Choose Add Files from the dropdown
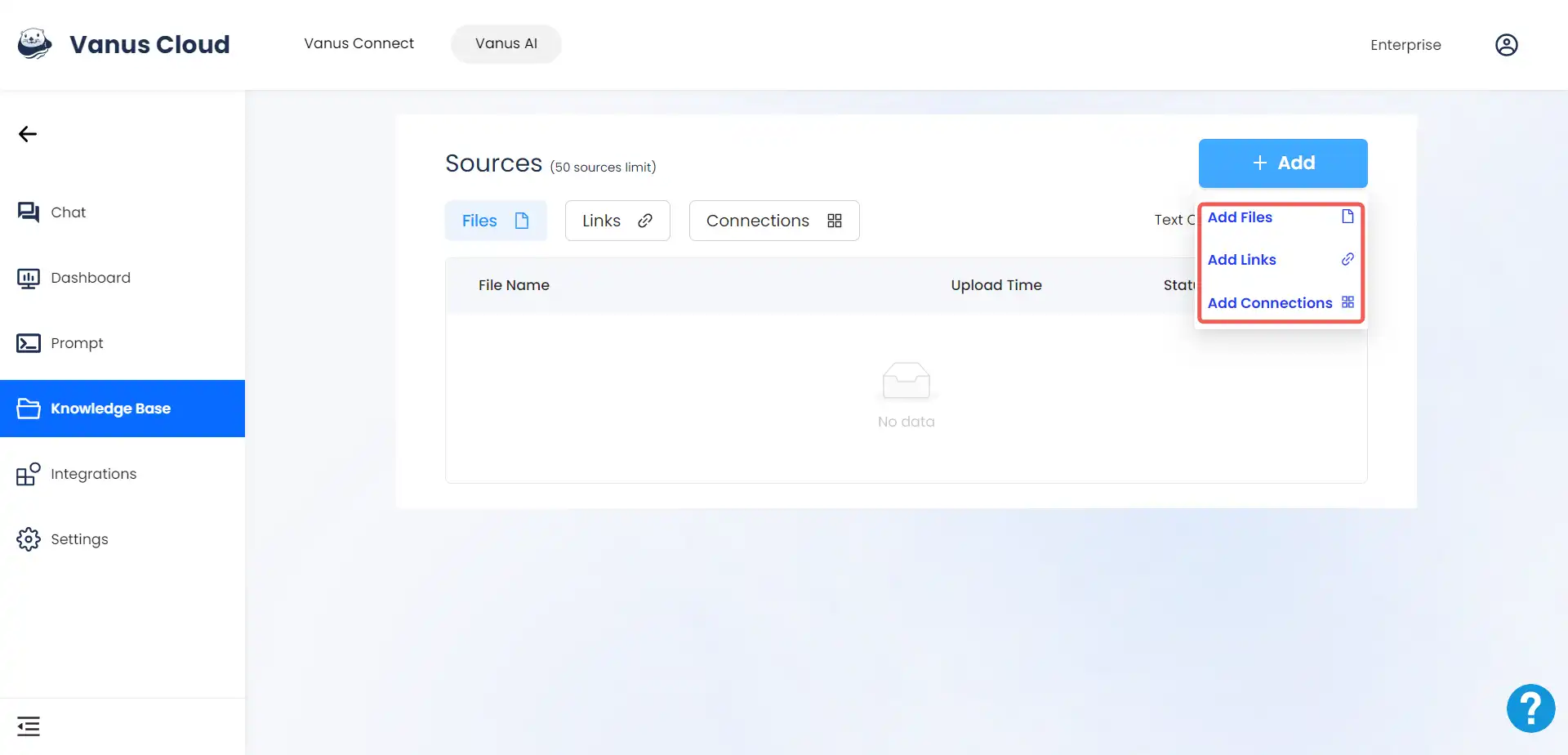 click(1281, 217)
